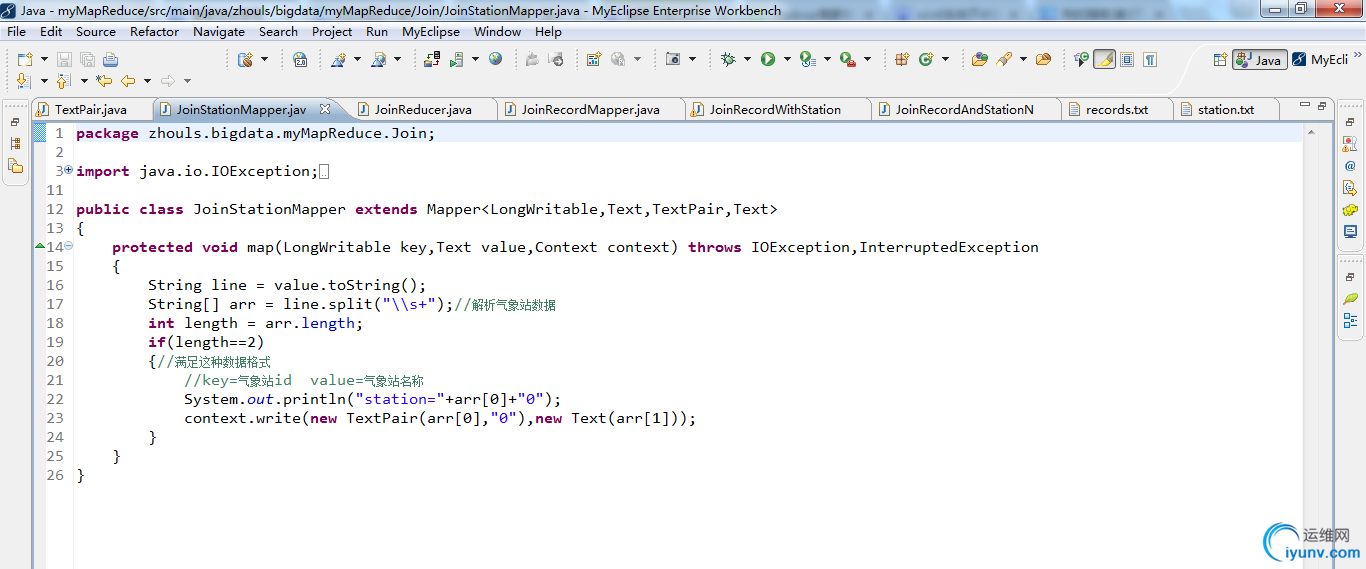The height and width of the screenshot is (569, 1366).
Task: Collapse the map method at line 14
Action: [x=69, y=246]
